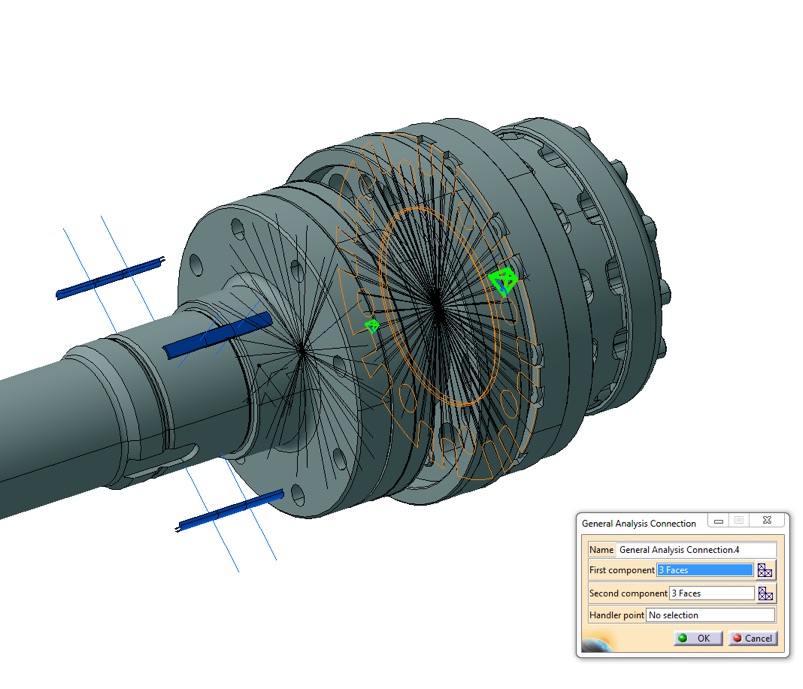Click the 'First component' label
Screen dimensions: 803x689
pyautogui.click(x=622, y=570)
